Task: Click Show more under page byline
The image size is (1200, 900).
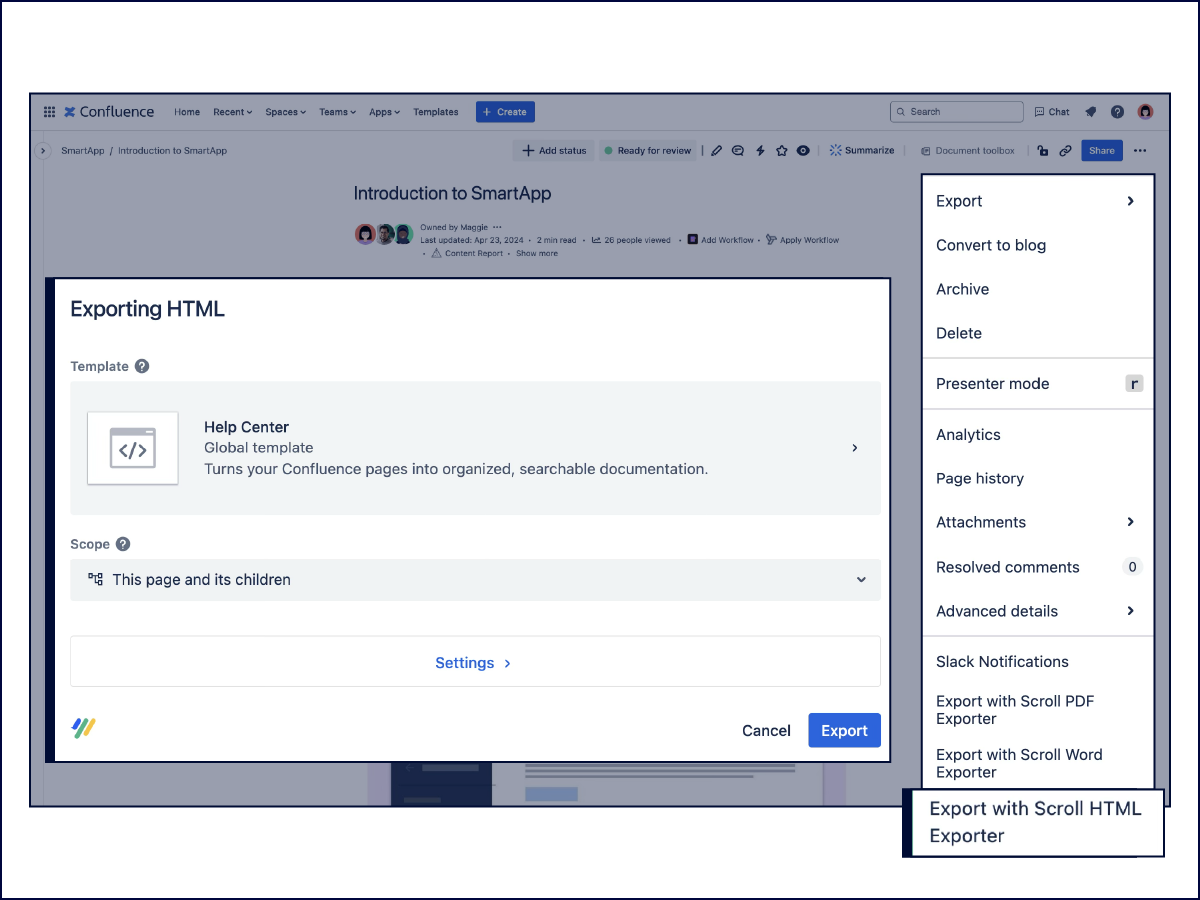Action: tap(537, 253)
